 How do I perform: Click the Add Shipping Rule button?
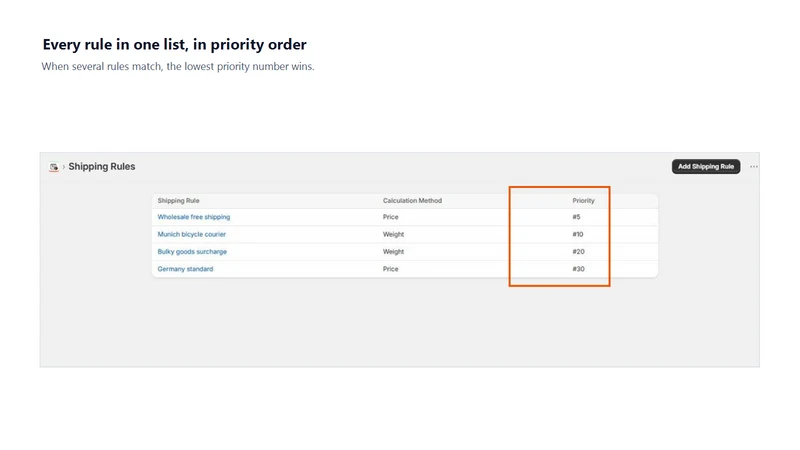pos(706,166)
